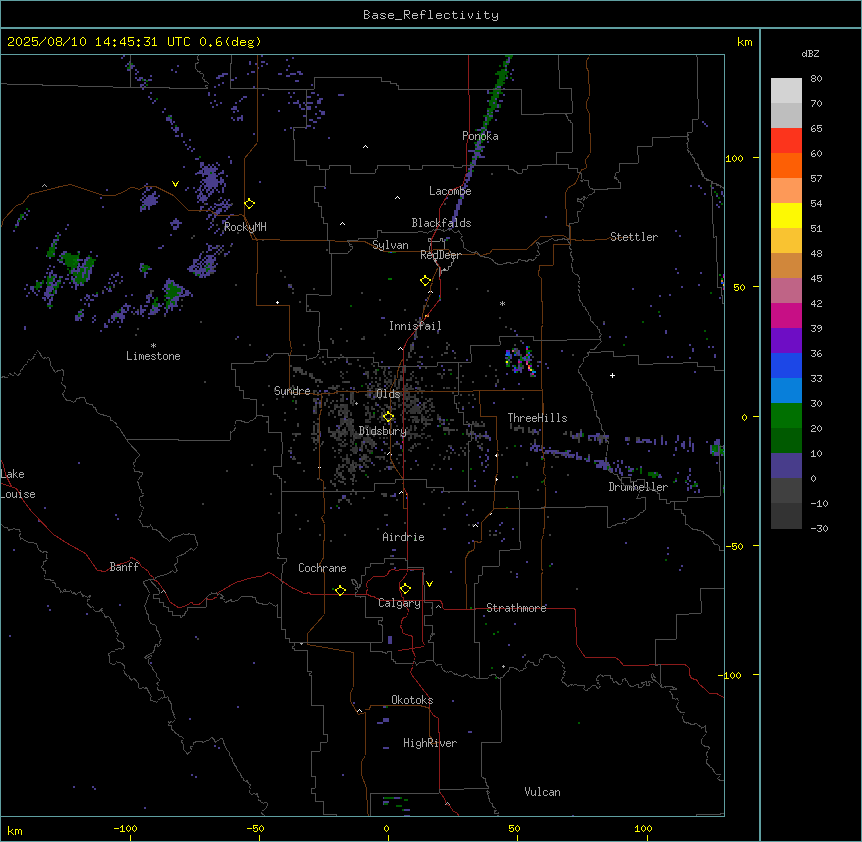Select the HighRiver label
862x842 pixels.
pyautogui.click(x=430, y=744)
